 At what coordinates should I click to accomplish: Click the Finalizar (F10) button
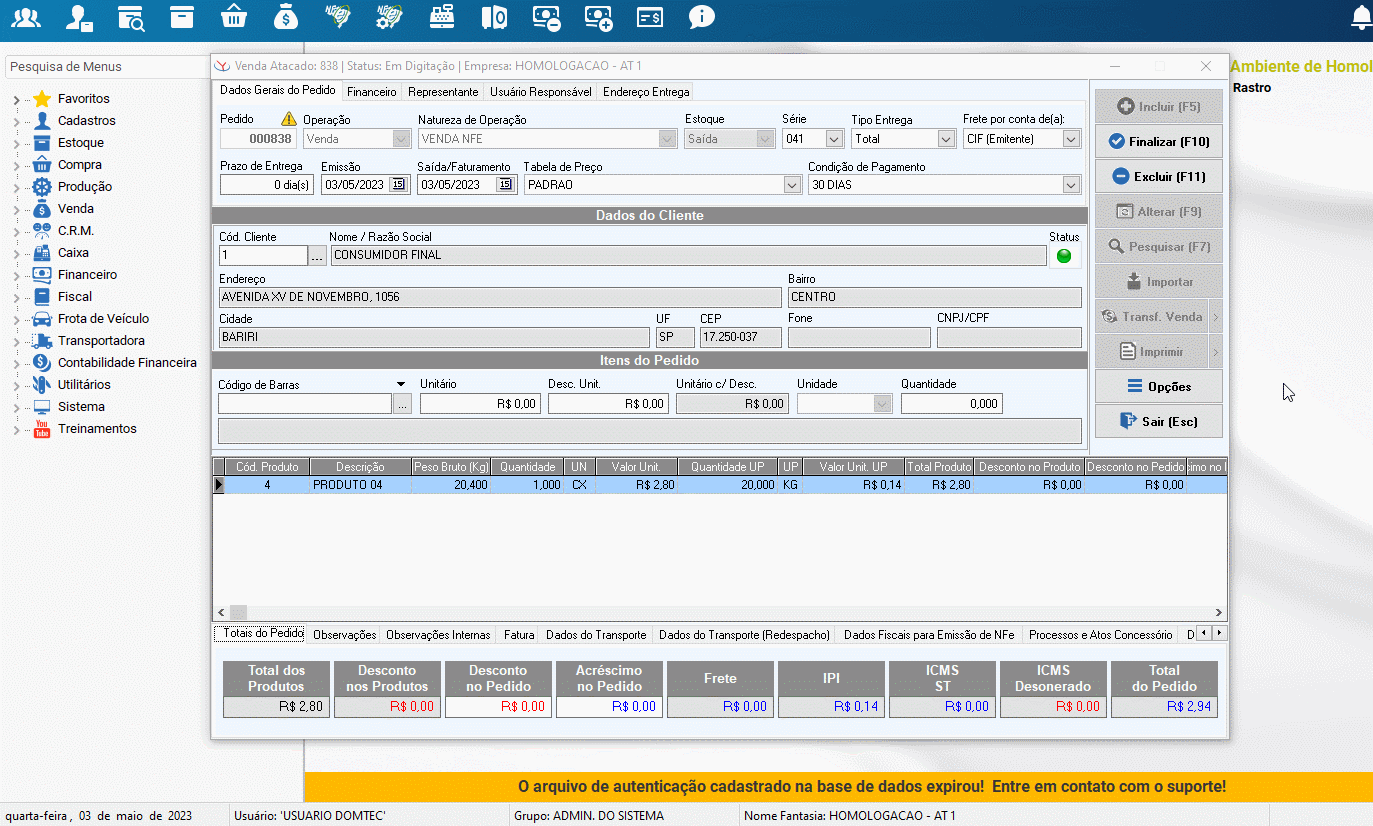click(x=1159, y=142)
